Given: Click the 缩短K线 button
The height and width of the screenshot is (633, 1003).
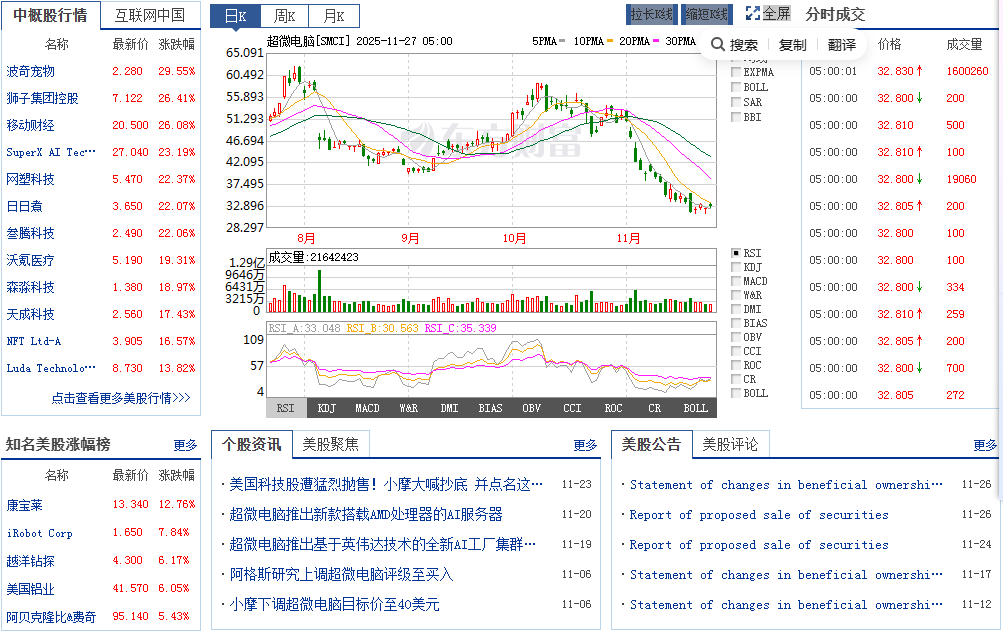Looking at the screenshot, I should point(706,14).
